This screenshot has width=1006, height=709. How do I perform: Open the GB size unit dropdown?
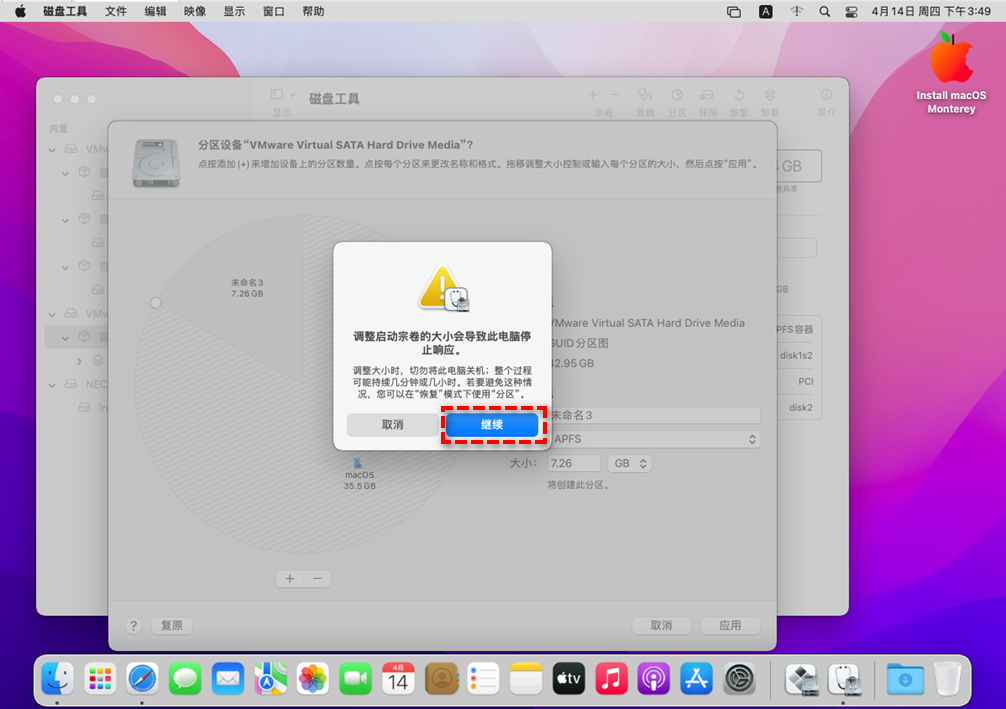coord(630,463)
